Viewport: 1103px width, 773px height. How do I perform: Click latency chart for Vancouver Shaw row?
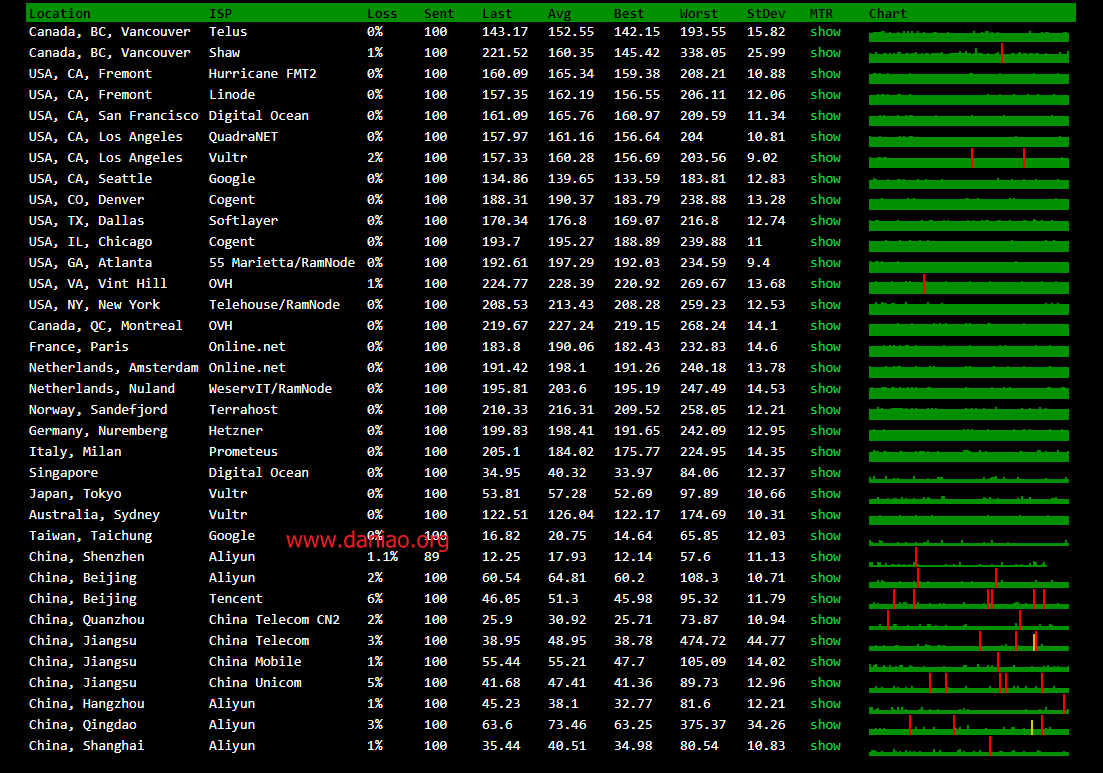(x=969, y=53)
